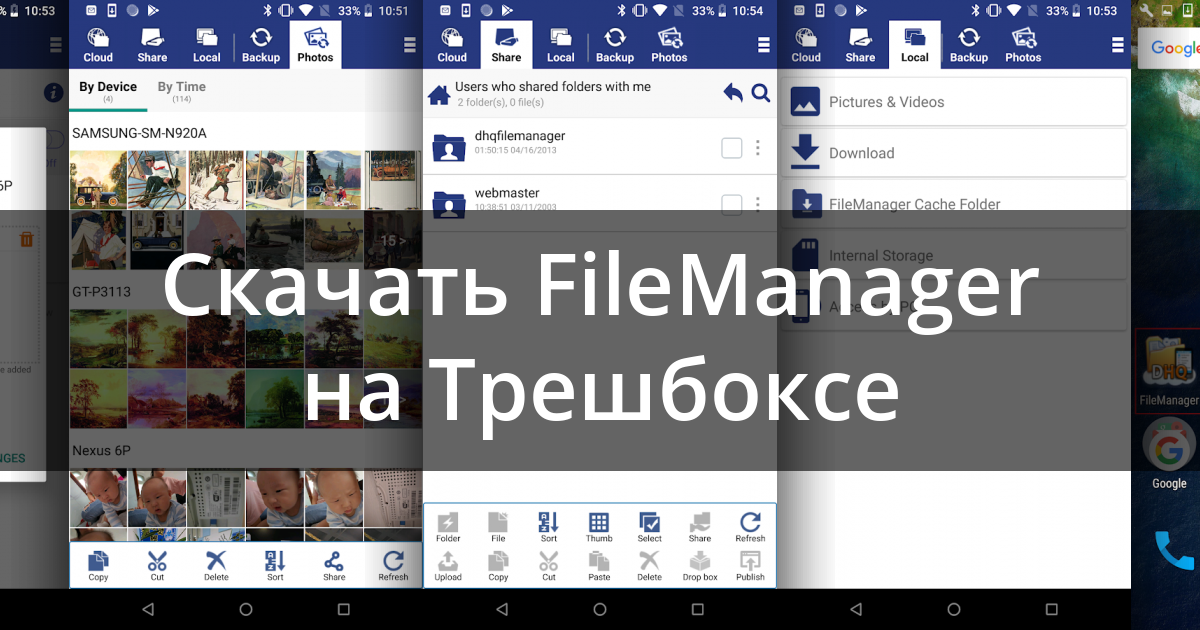Image resolution: width=1200 pixels, height=630 pixels.
Task: Open three-dot options for dhqfilemanager
Action: tap(758, 148)
